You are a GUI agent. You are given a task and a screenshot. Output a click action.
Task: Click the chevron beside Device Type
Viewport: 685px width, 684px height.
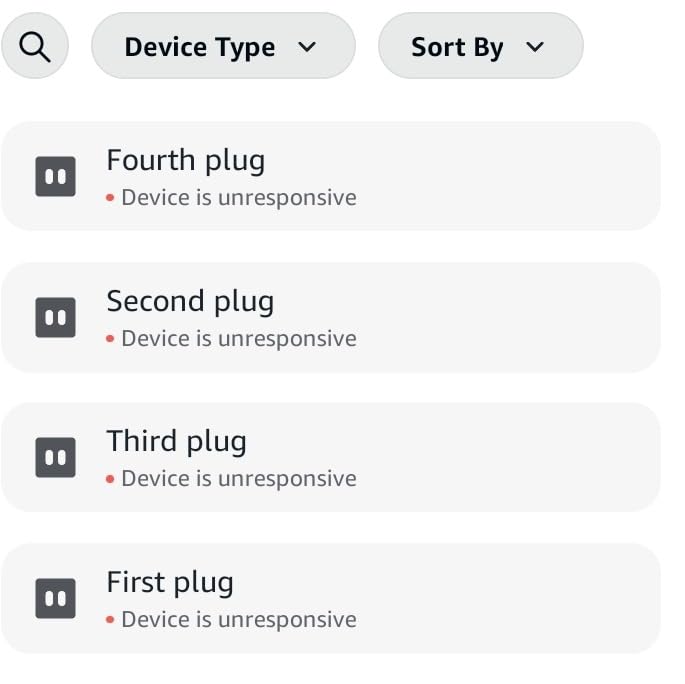pyautogui.click(x=307, y=47)
